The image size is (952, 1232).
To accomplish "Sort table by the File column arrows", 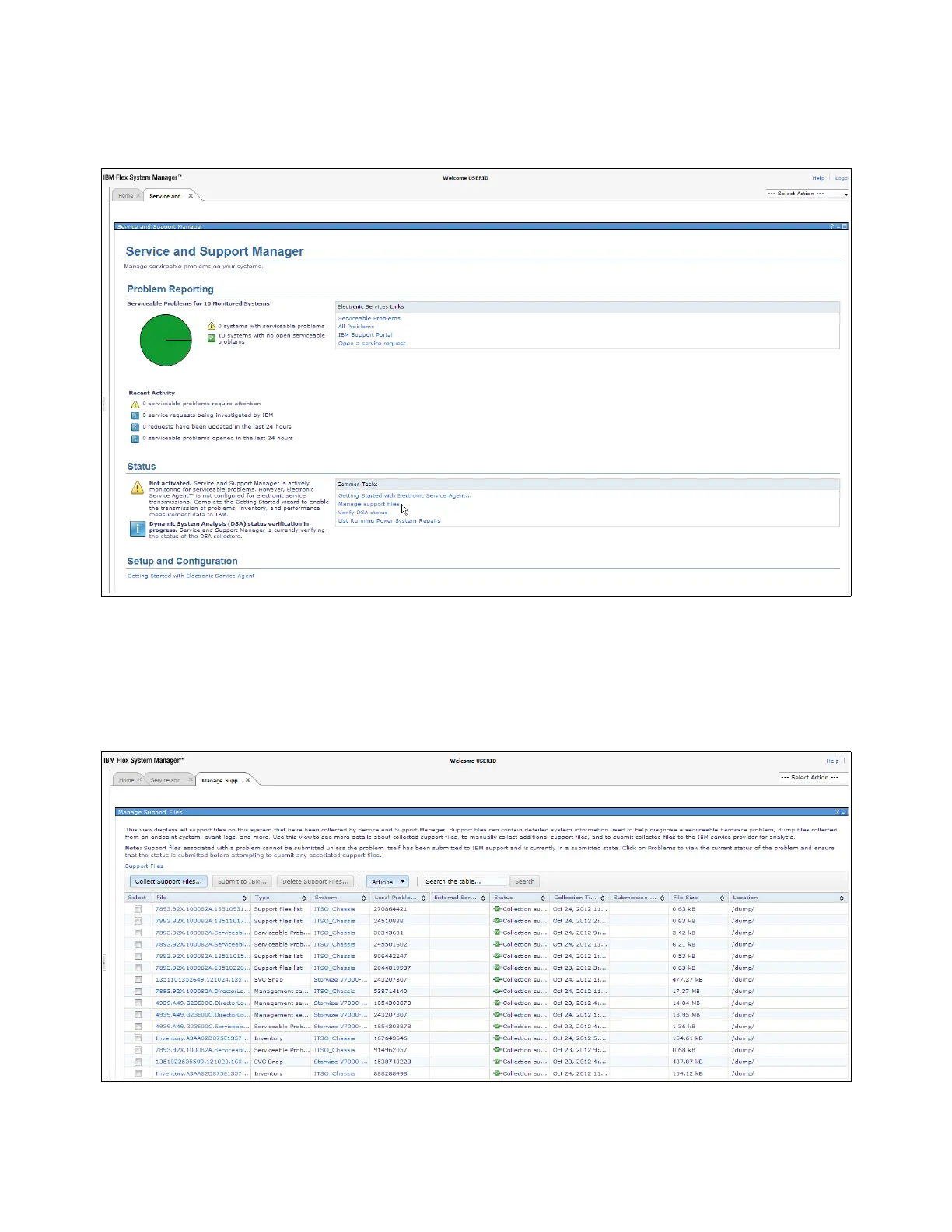I will 244,898.
